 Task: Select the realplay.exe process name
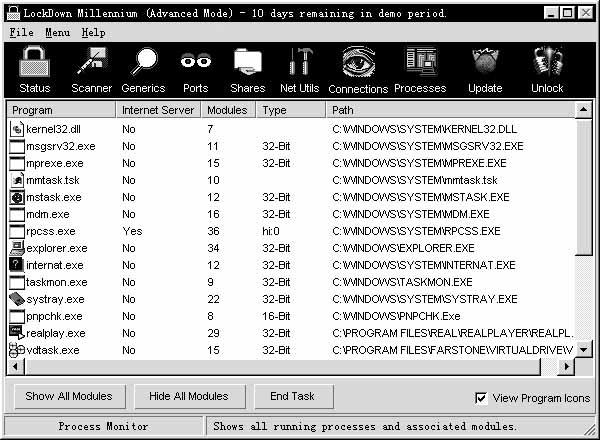55,333
